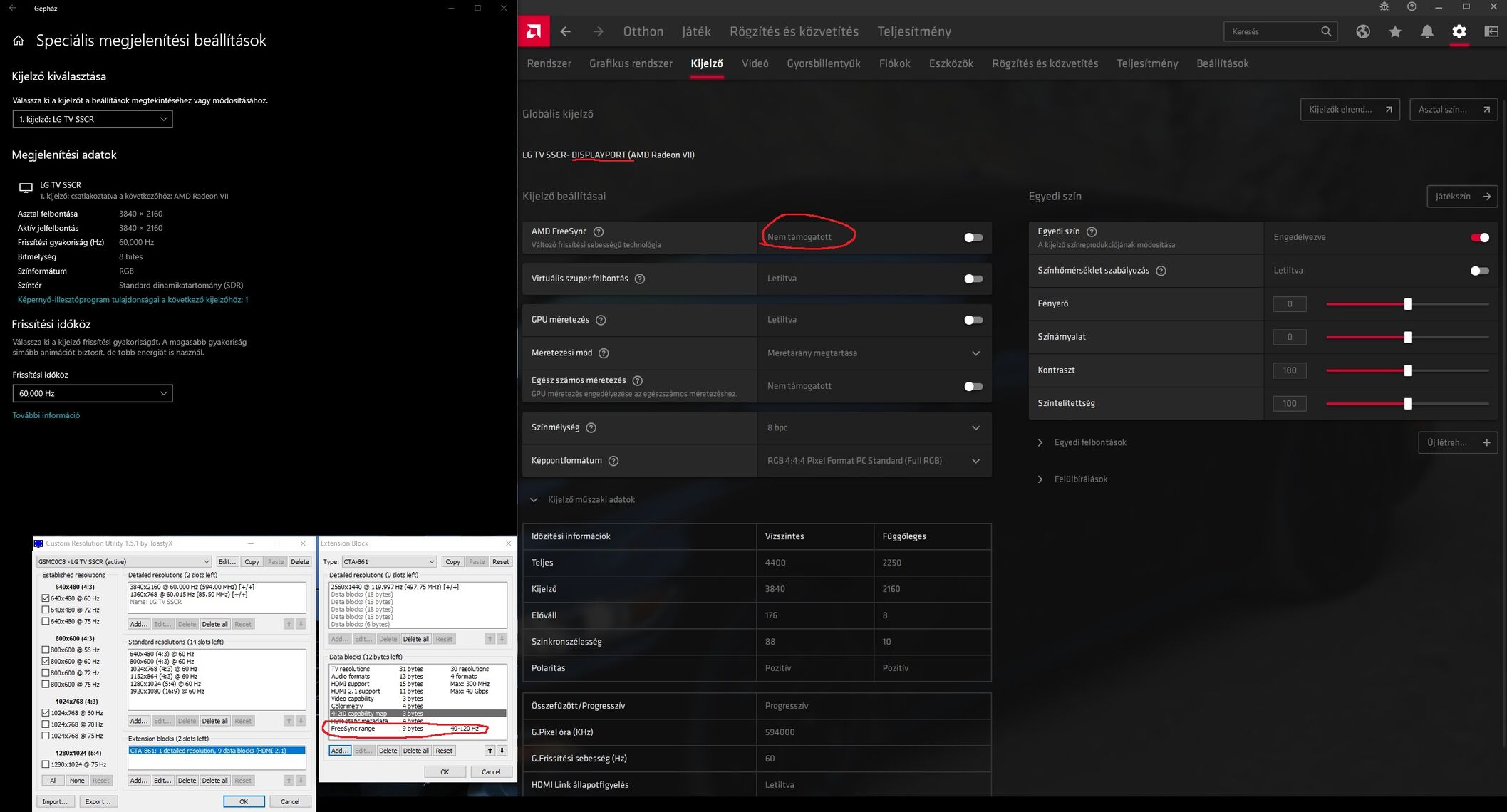This screenshot has height=812, width=1507.
Task: Open the Teljesítmény top menu
Action: click(914, 31)
